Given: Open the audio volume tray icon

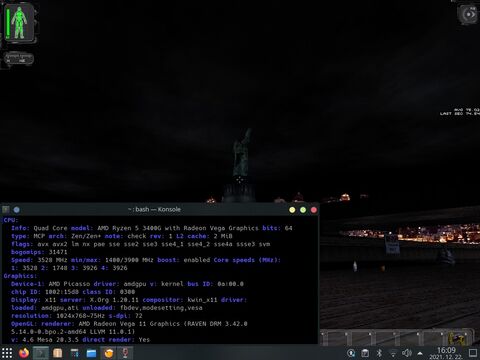Looking at the screenshot, I should coord(407,353).
